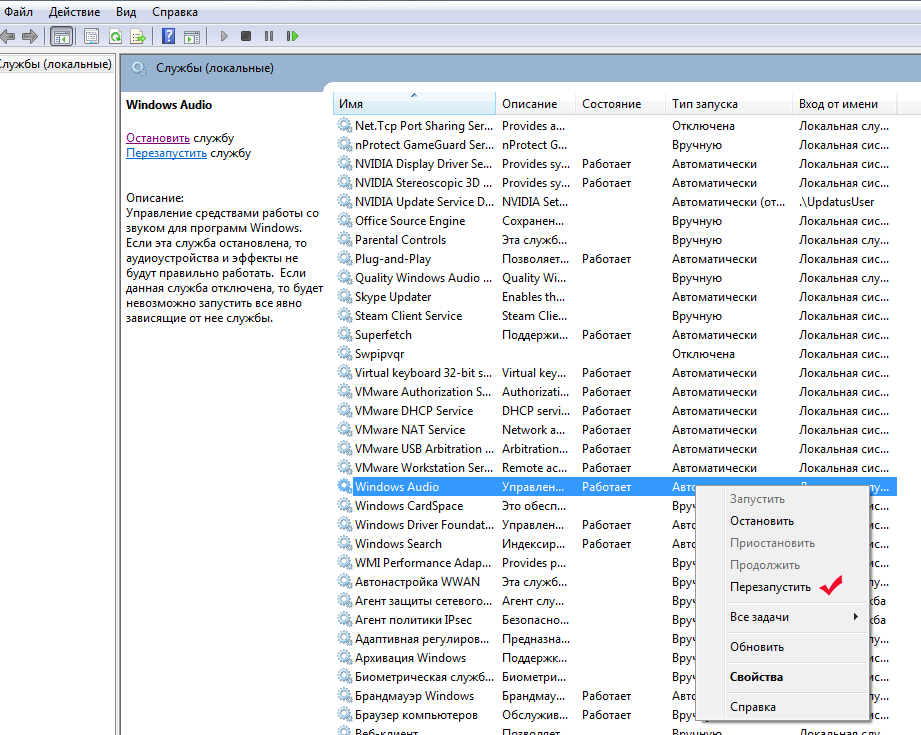Toggle the show/hide console tree button
This screenshot has width=921, height=735.
click(x=61, y=36)
